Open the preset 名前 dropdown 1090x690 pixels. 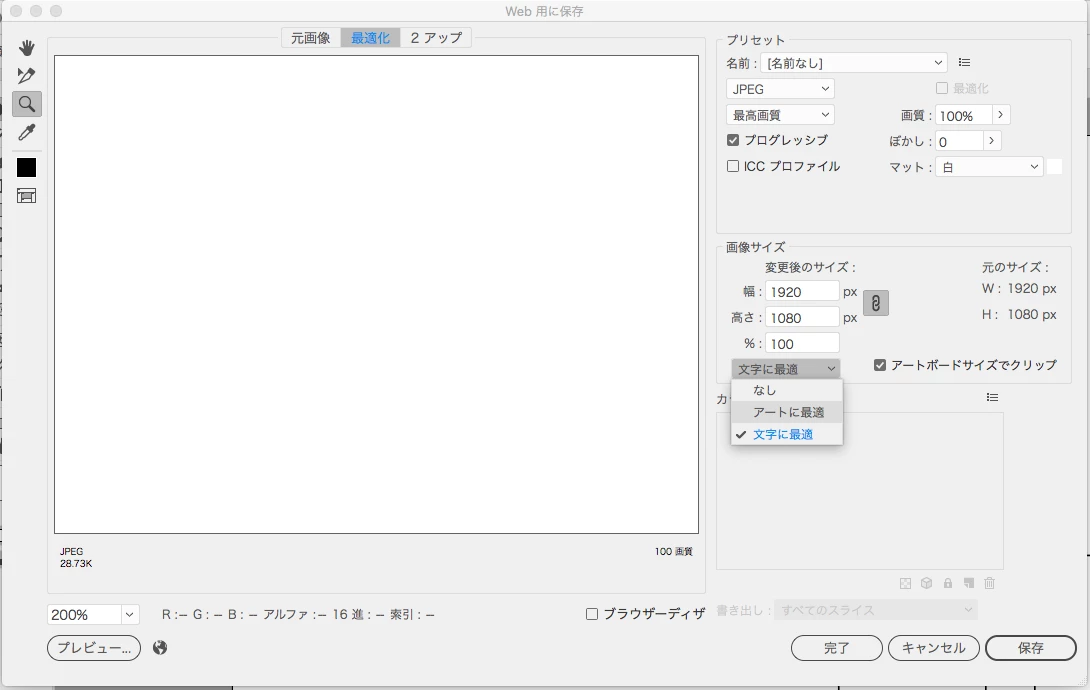point(854,63)
